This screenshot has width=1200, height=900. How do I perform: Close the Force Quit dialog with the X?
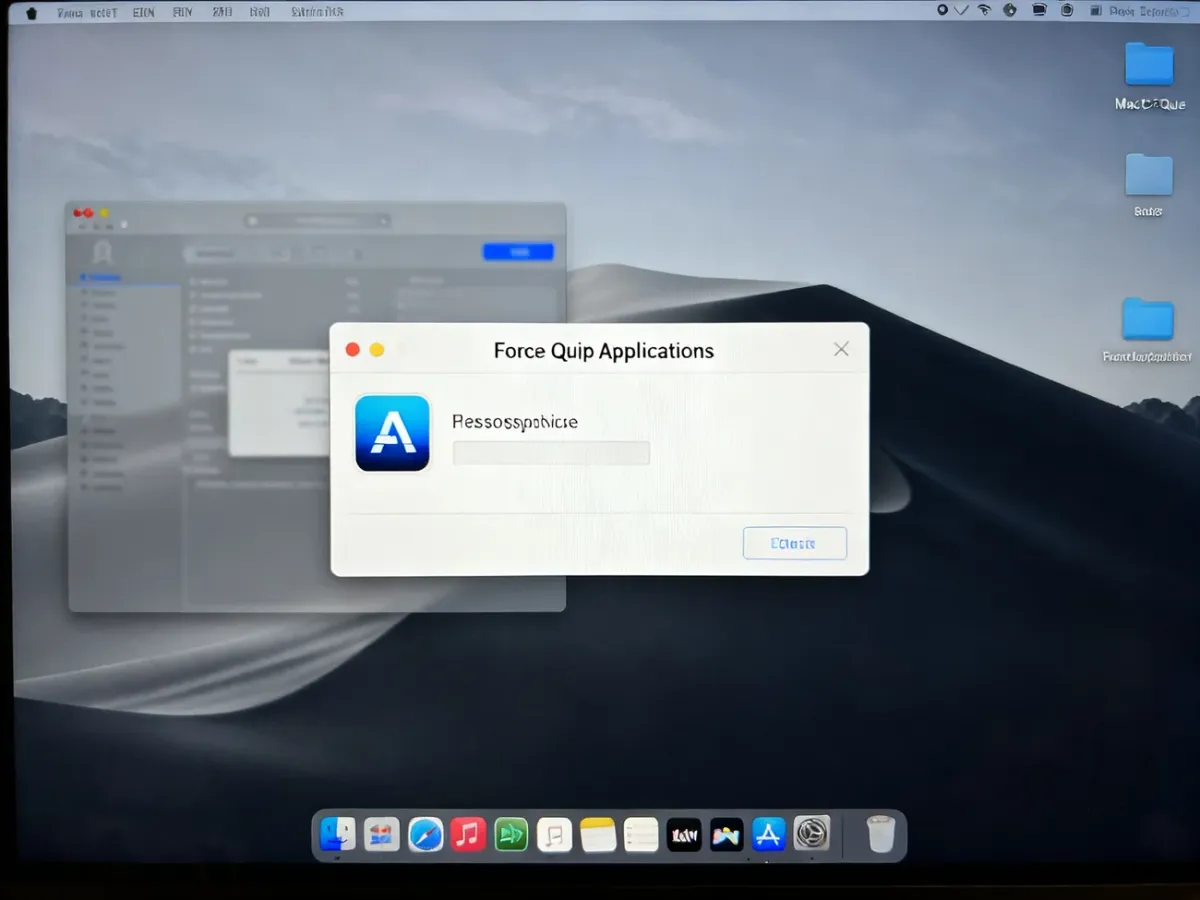pos(842,349)
